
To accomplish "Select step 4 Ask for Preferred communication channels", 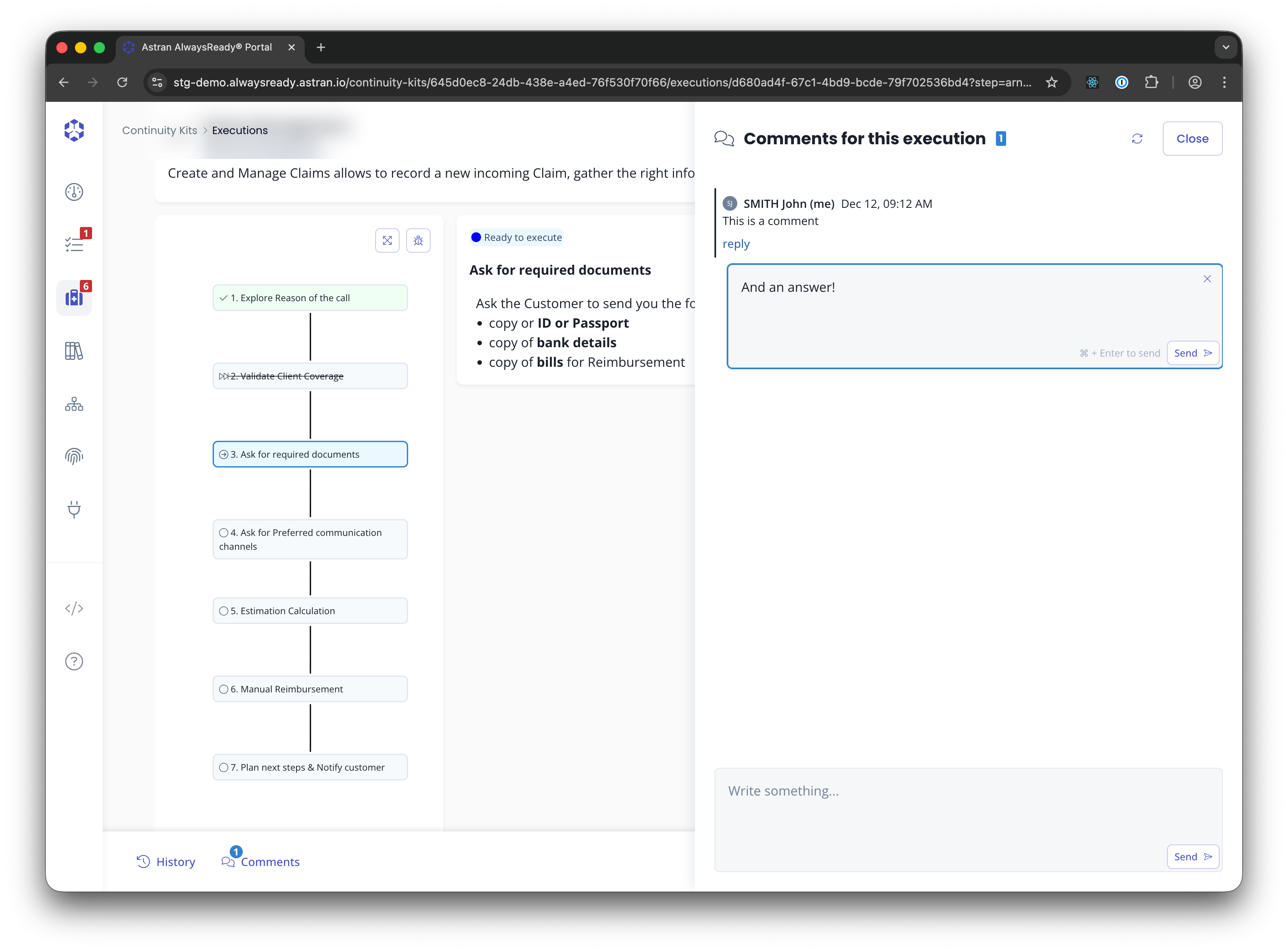I will tap(310, 540).
